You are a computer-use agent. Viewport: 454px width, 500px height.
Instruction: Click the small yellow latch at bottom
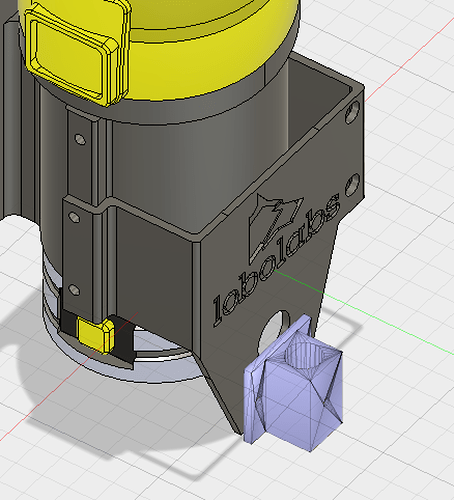click(x=96, y=335)
